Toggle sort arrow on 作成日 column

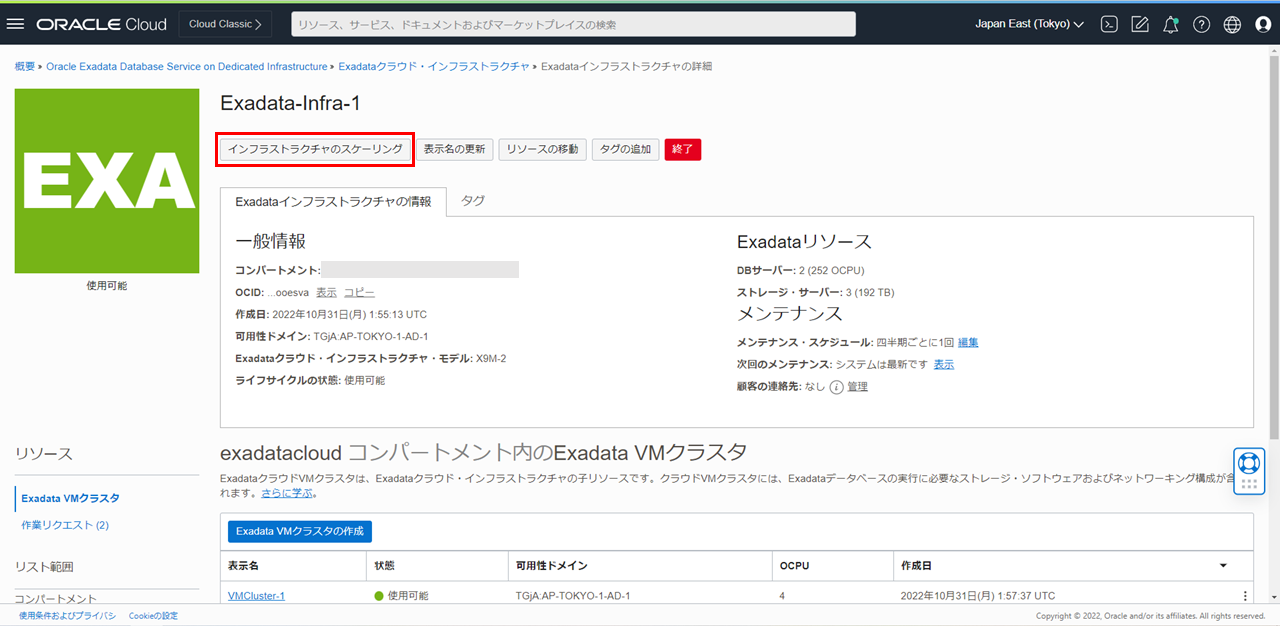point(1223,566)
